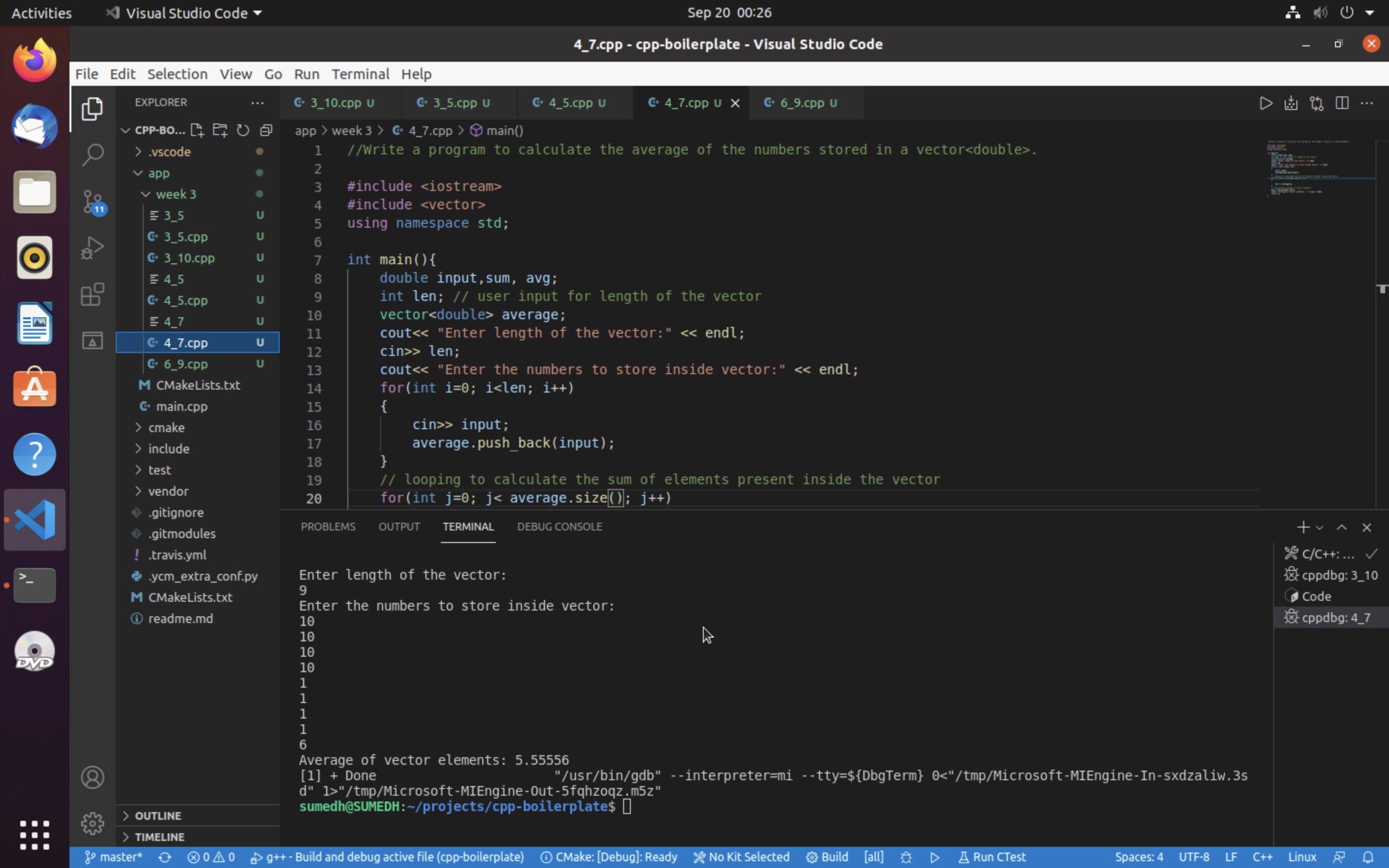Viewport: 1389px width, 868px height.
Task: Open the Selection menu
Action: [x=177, y=74]
